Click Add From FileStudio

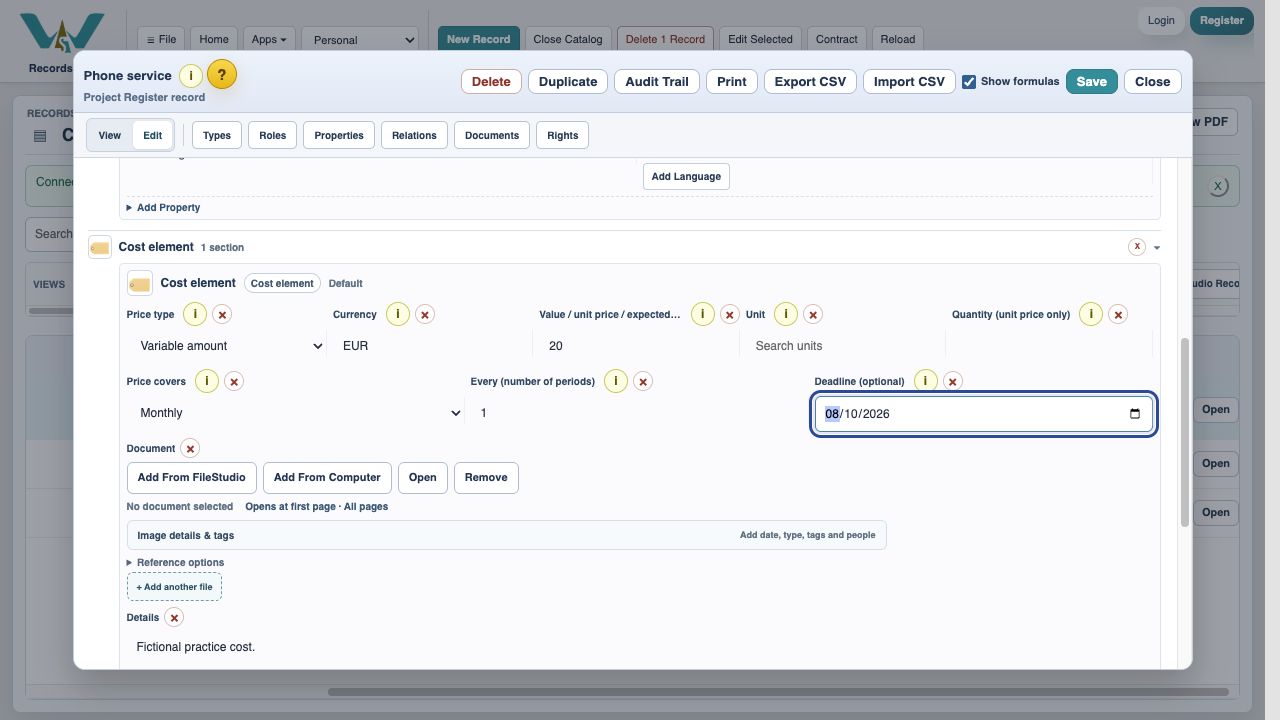[192, 477]
